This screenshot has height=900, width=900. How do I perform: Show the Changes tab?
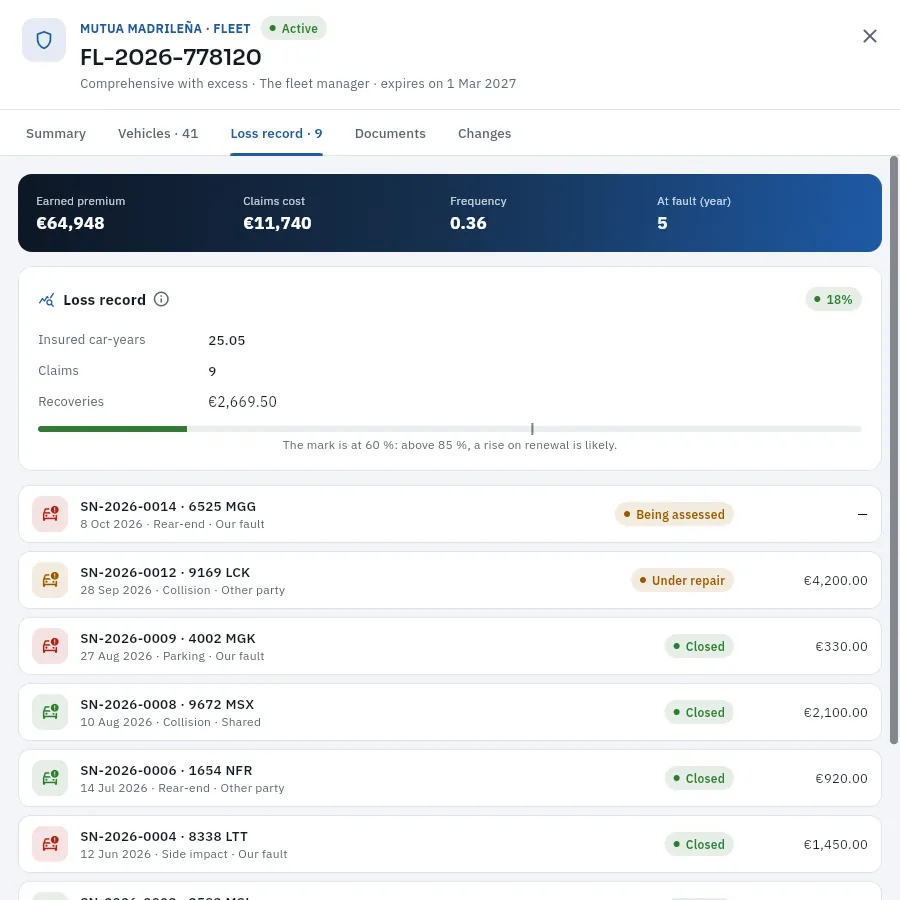pos(484,133)
